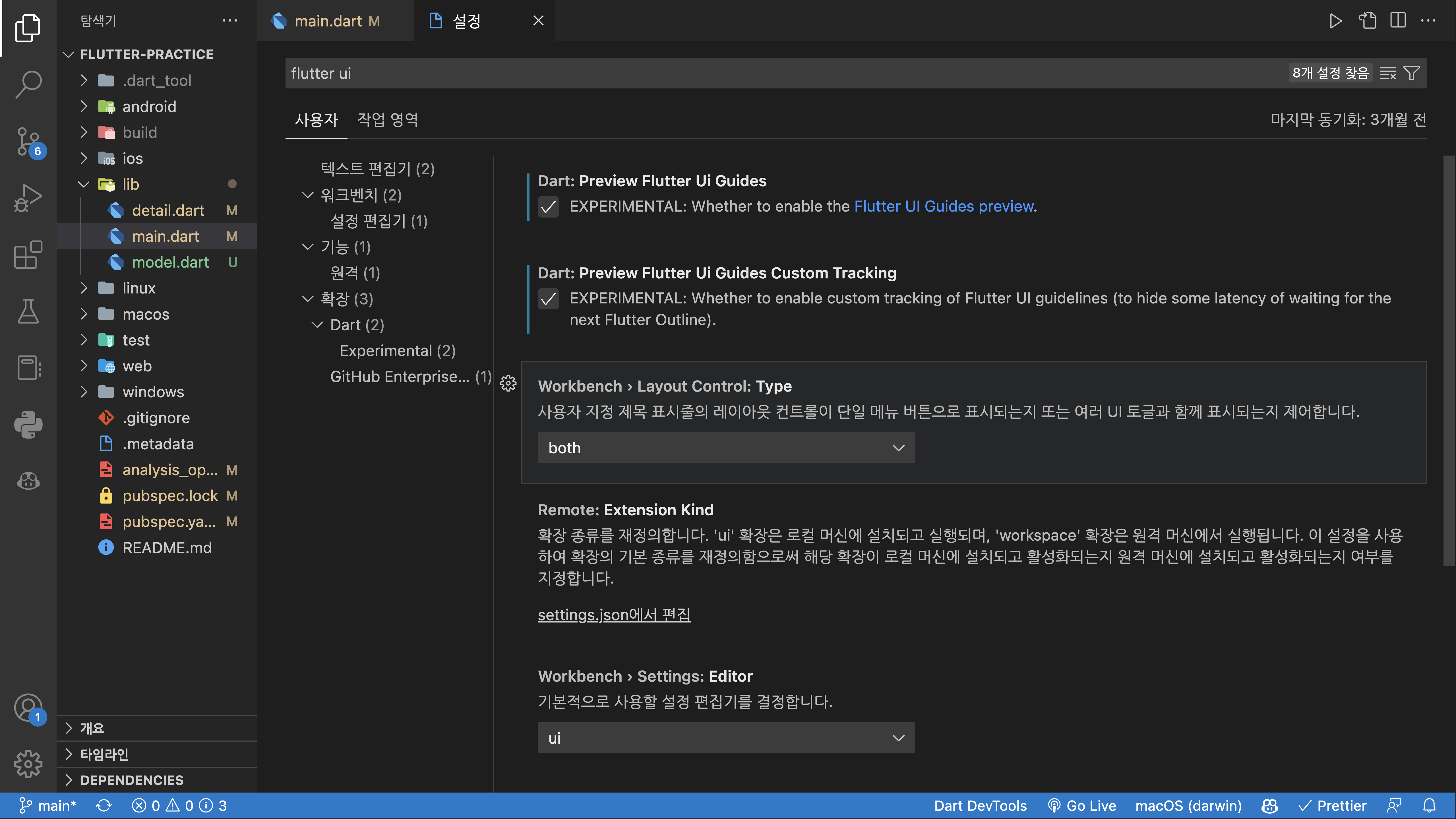Uncheck Preview Flutter Ui Guides checkbox
This screenshot has height=819, width=1456.
pos(548,207)
